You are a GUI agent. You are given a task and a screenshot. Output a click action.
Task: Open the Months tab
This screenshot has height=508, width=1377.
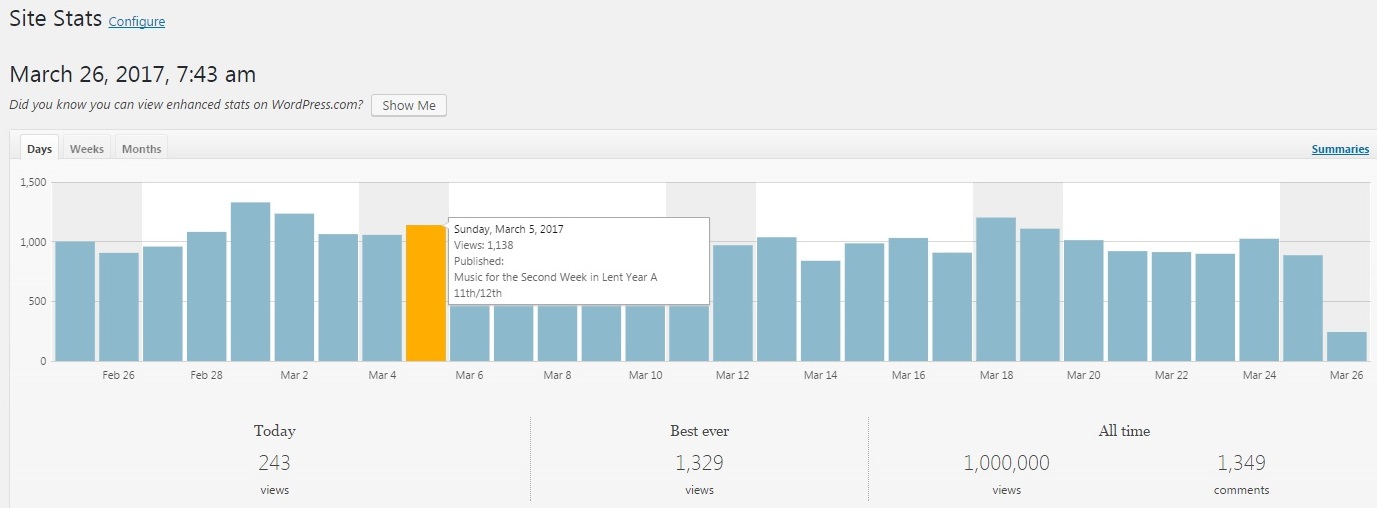pyautogui.click(x=141, y=149)
